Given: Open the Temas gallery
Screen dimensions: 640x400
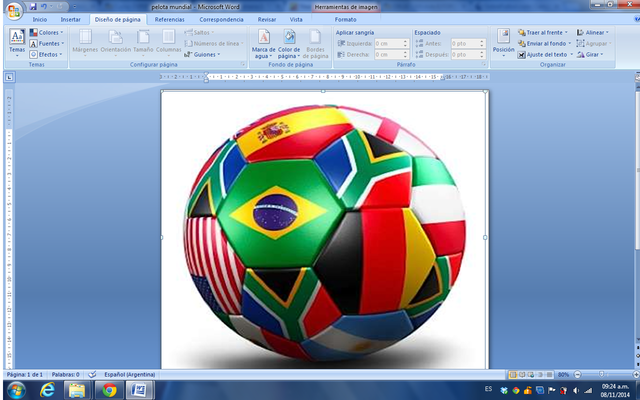Looking at the screenshot, I should click(17, 43).
